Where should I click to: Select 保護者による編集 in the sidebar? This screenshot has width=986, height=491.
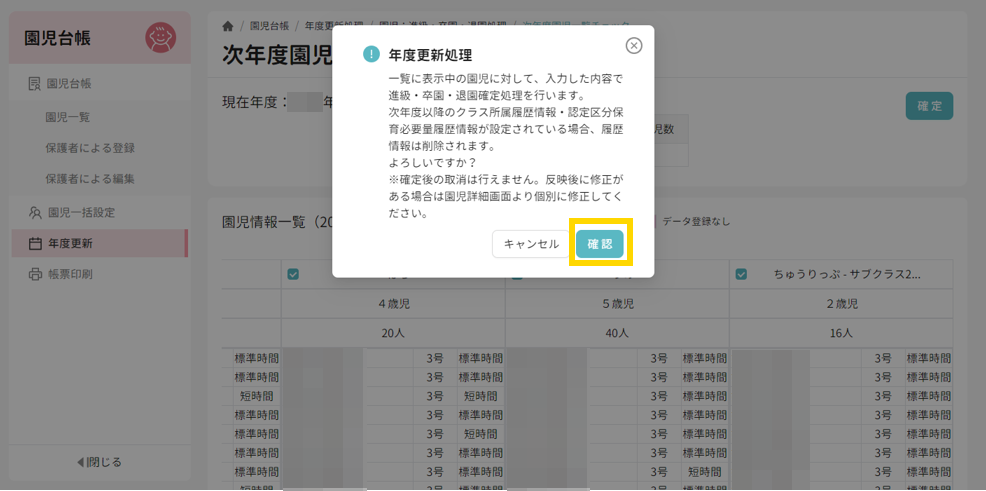(90, 179)
